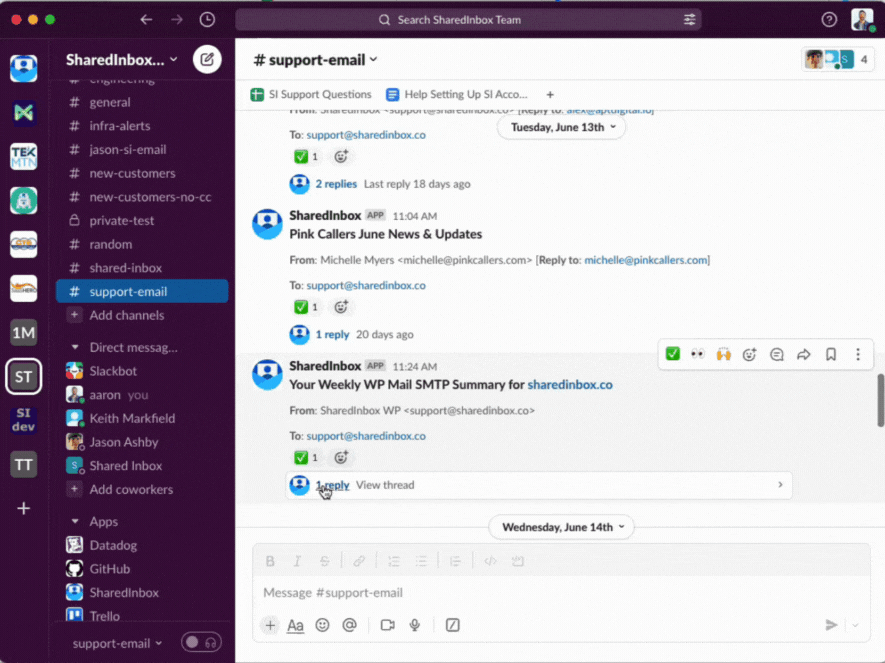Add a new tab with plus button
The height and width of the screenshot is (663, 885).
point(550,95)
